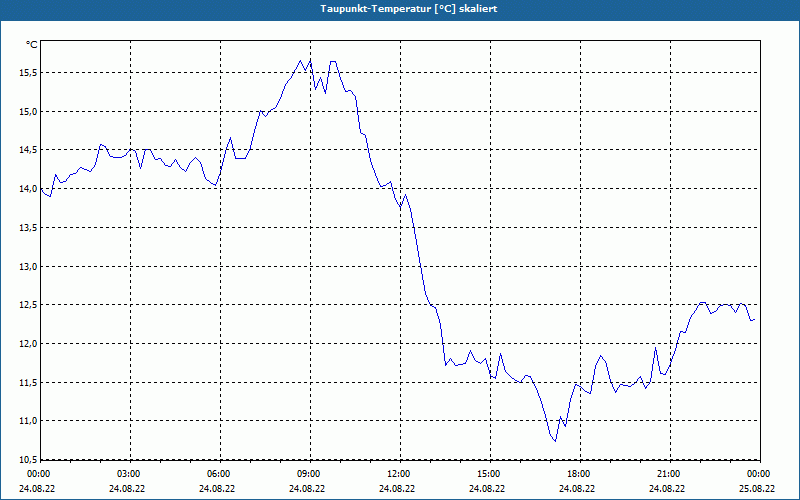Click the 13,5 y-axis label
This screenshot has width=800, height=500.
tap(28, 228)
